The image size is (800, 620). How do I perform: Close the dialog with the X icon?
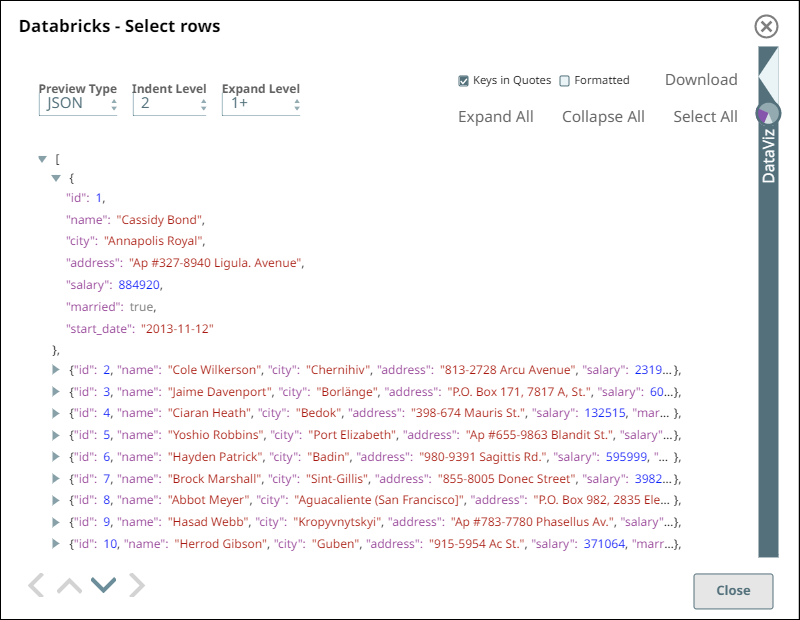click(766, 27)
